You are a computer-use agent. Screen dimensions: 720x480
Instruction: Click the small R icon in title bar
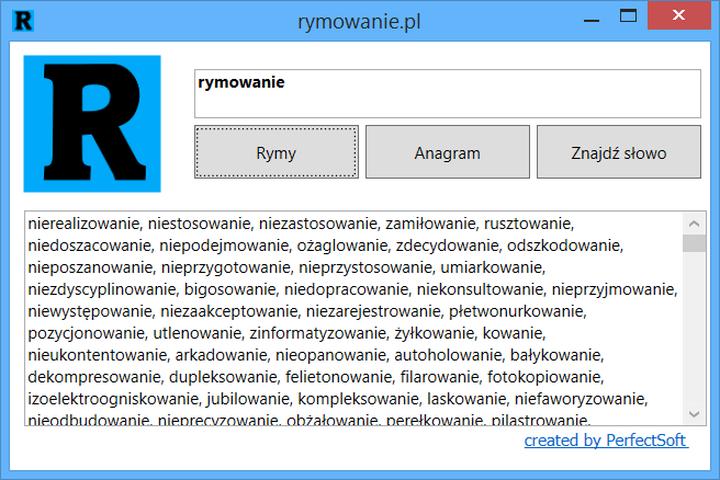19,18
